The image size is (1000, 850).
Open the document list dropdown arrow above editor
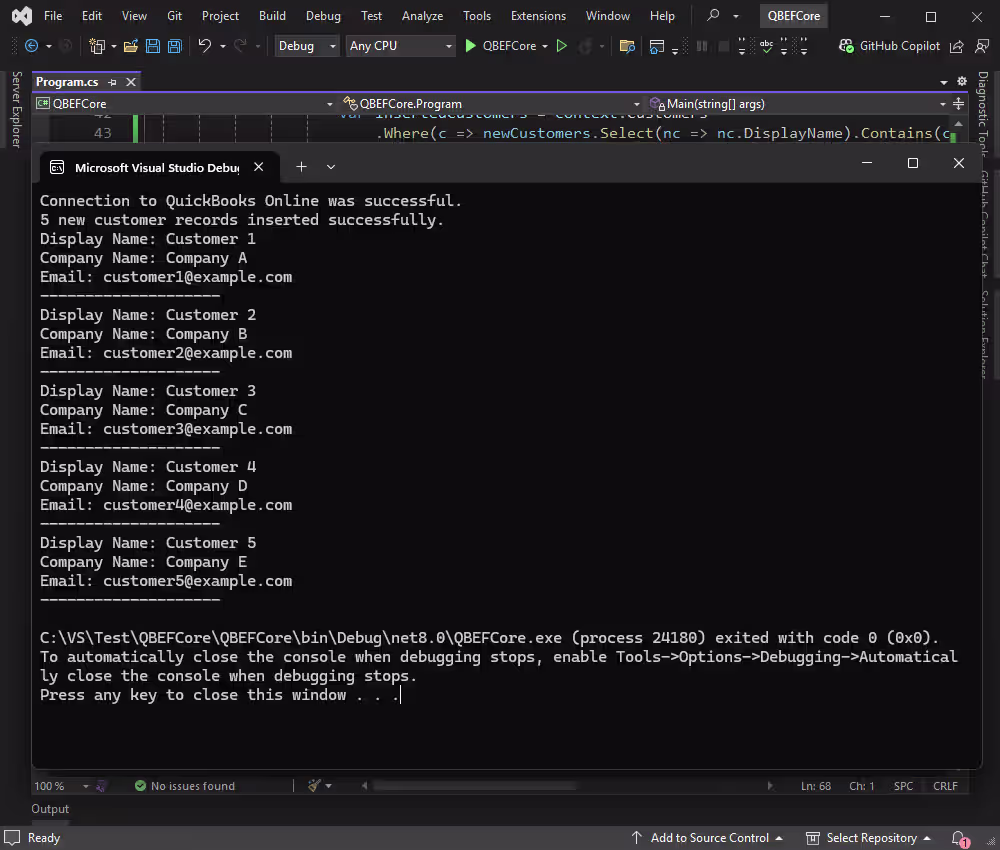[944, 82]
